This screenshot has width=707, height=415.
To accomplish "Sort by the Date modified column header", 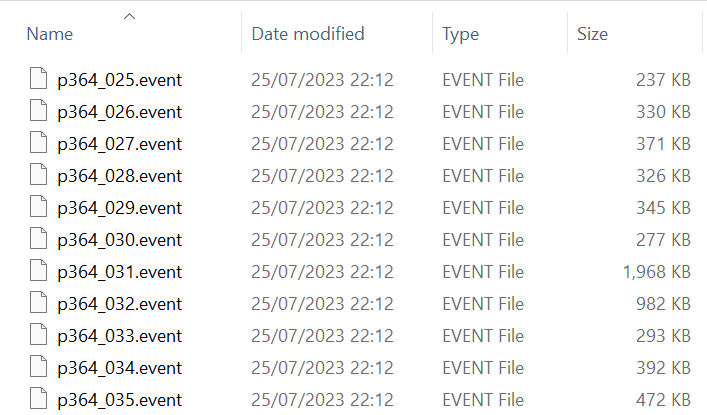I will 307,34.
